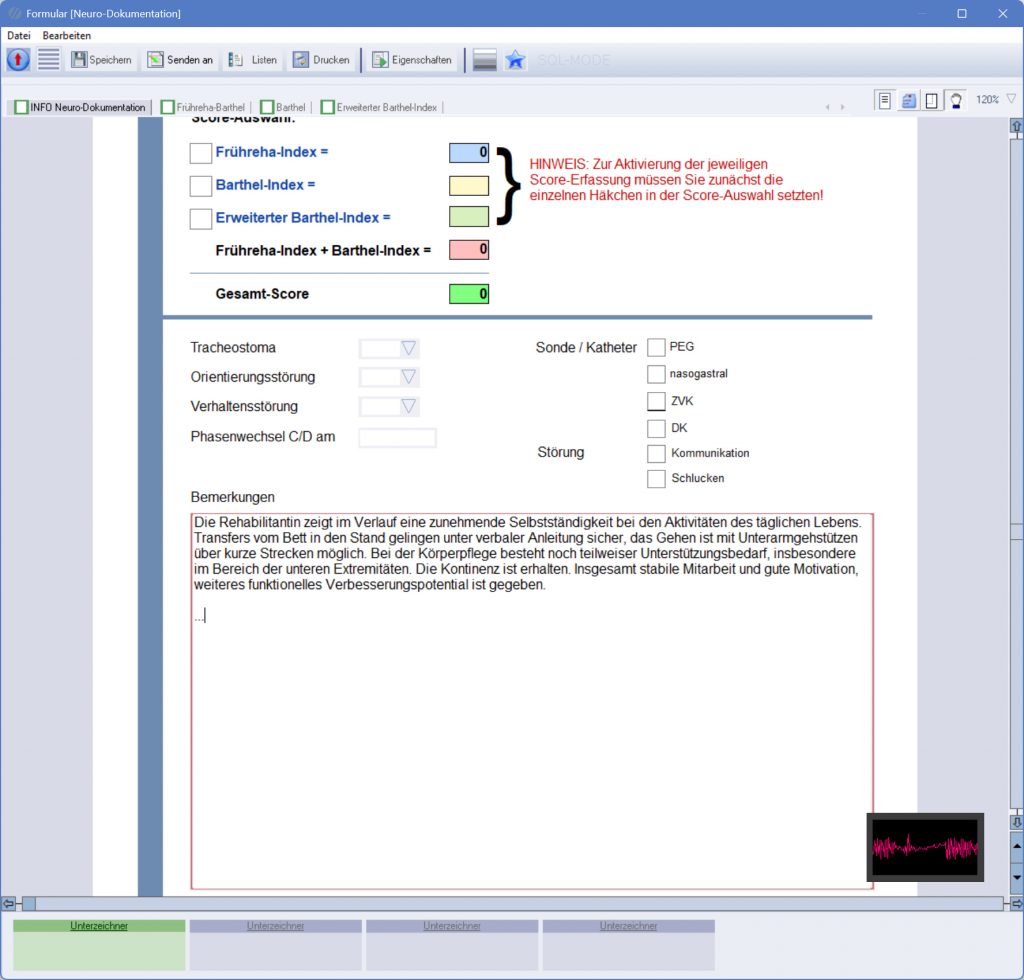Image resolution: width=1024 pixels, height=980 pixels.
Task: Click the blue sticky notes icon
Action: [x=909, y=100]
